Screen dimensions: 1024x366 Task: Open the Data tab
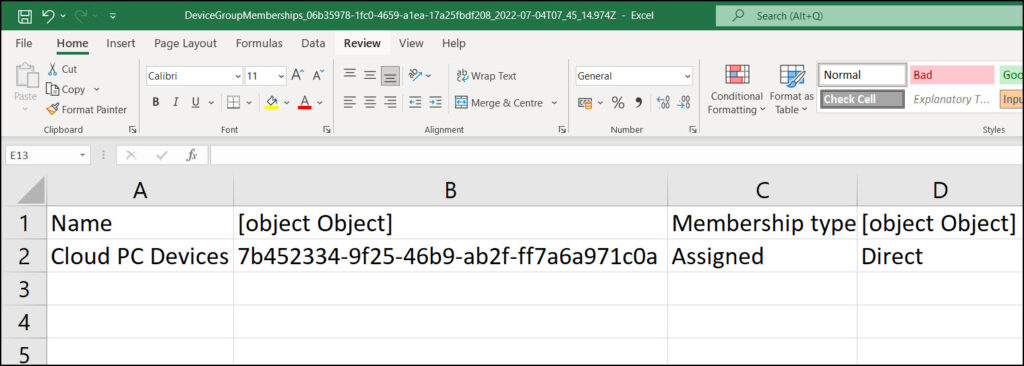pyautogui.click(x=313, y=43)
